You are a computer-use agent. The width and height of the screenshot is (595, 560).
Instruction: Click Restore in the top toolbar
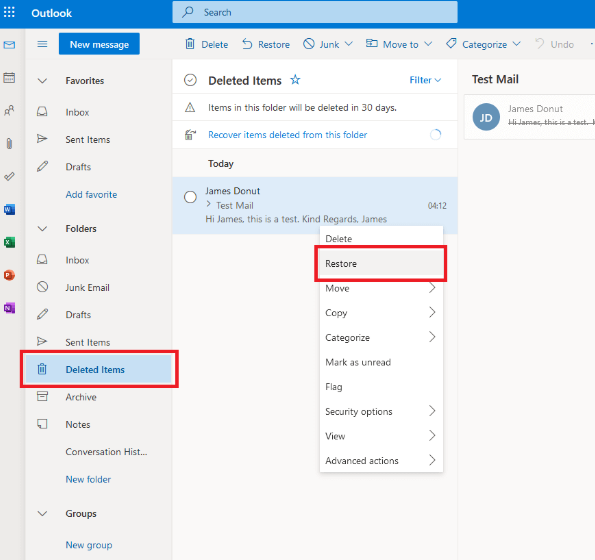[x=266, y=44]
